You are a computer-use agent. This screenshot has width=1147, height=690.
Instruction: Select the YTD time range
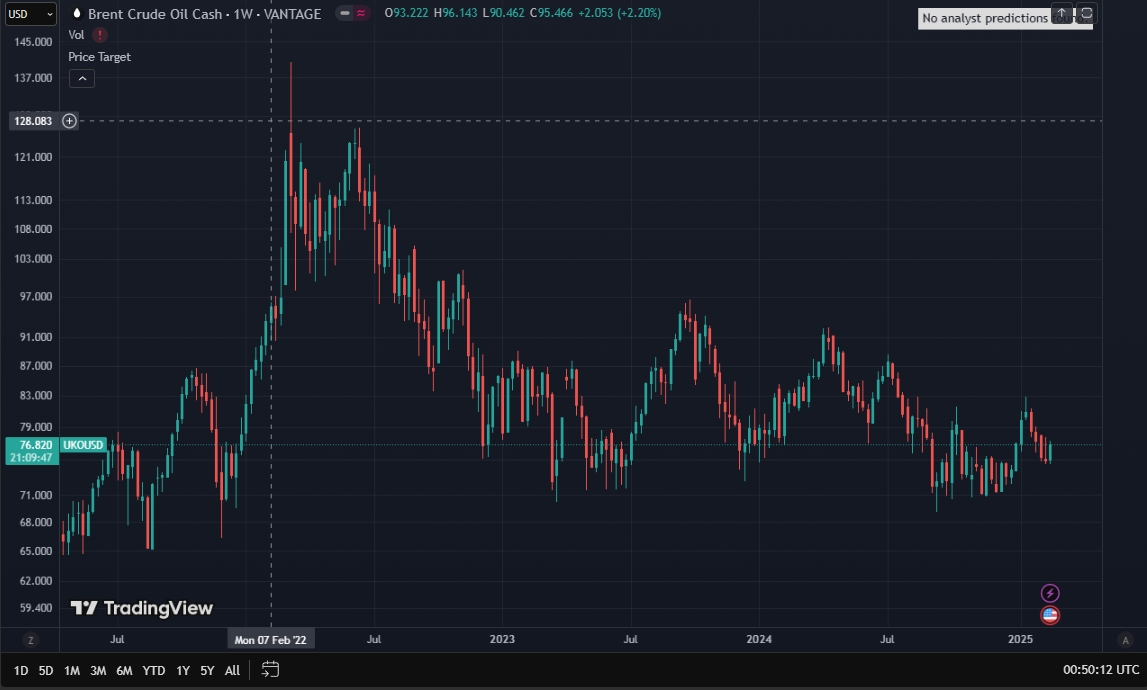pos(154,670)
